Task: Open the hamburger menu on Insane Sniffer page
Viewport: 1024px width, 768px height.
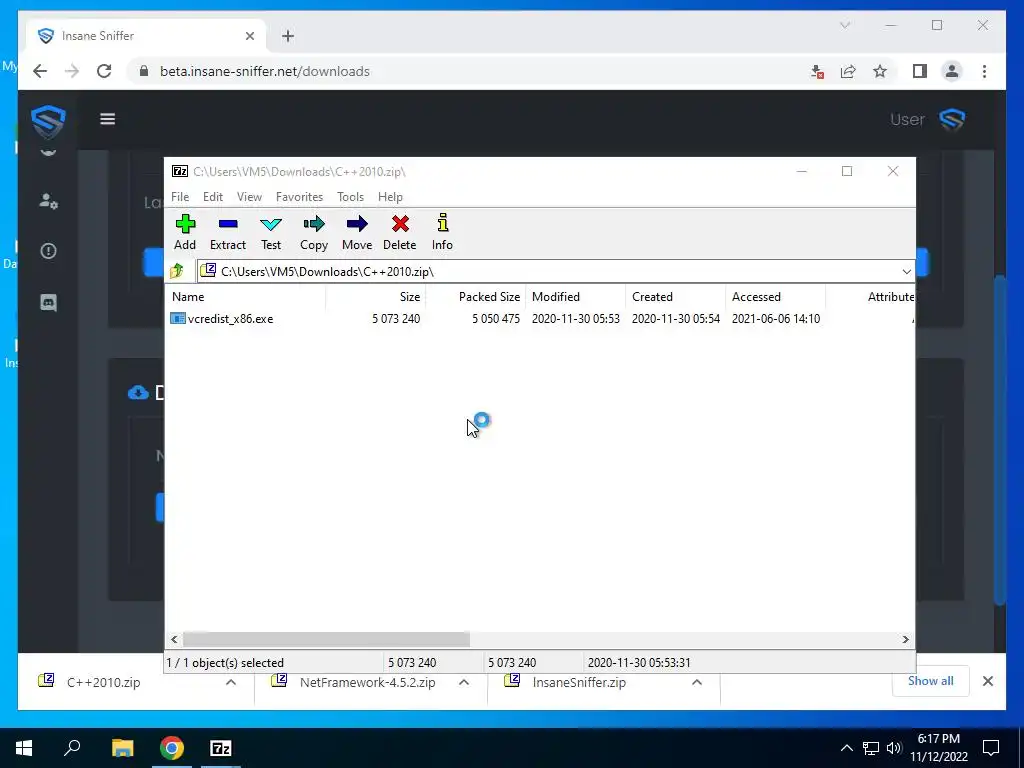Action: pyautogui.click(x=108, y=119)
